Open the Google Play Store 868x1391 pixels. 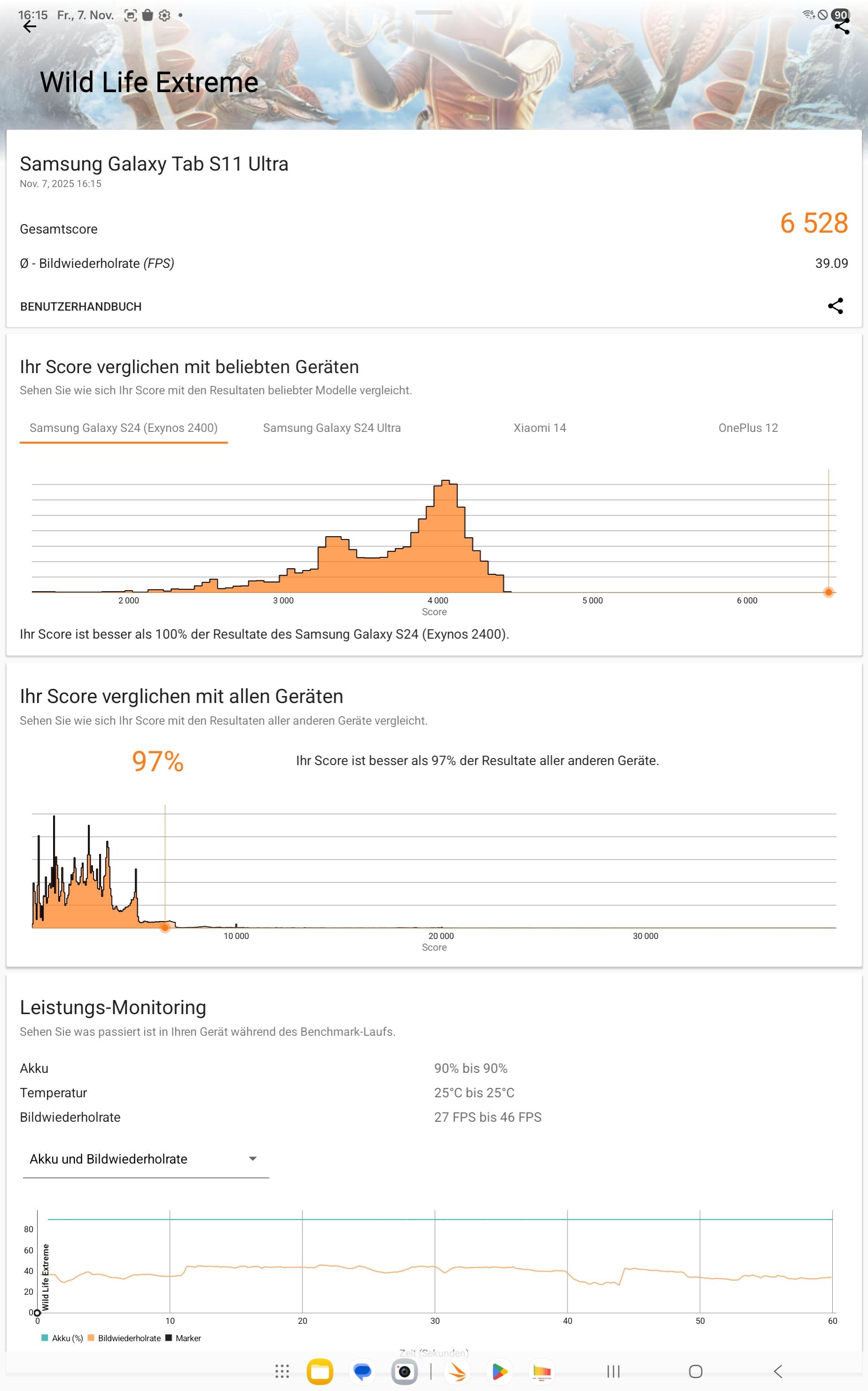tap(499, 1371)
